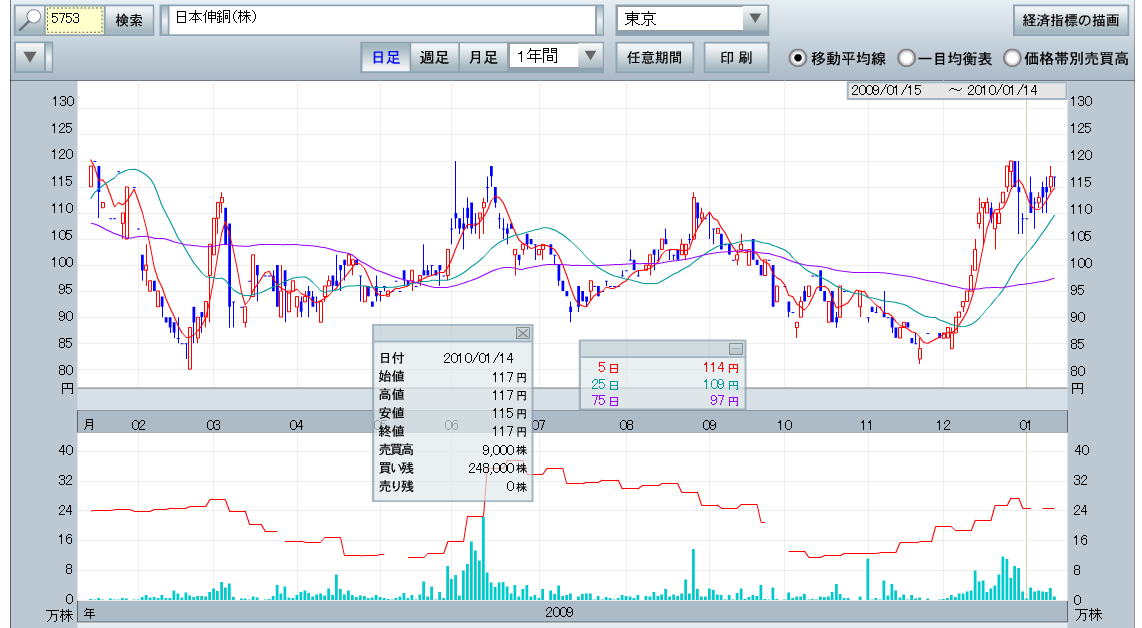
Task: Open the 1年間 period dropdown
Action: pos(591,57)
